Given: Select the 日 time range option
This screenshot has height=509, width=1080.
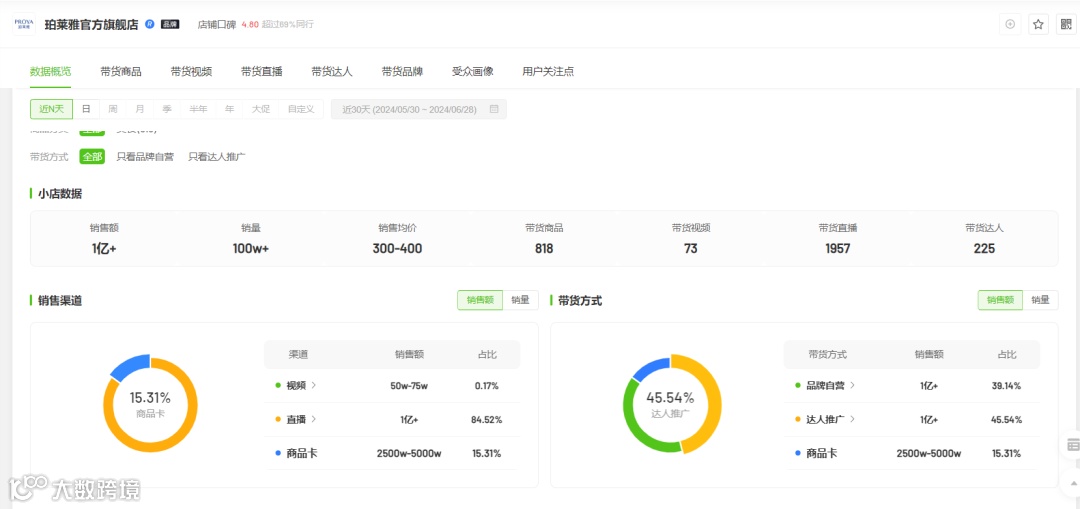Looking at the screenshot, I should coord(86,109).
